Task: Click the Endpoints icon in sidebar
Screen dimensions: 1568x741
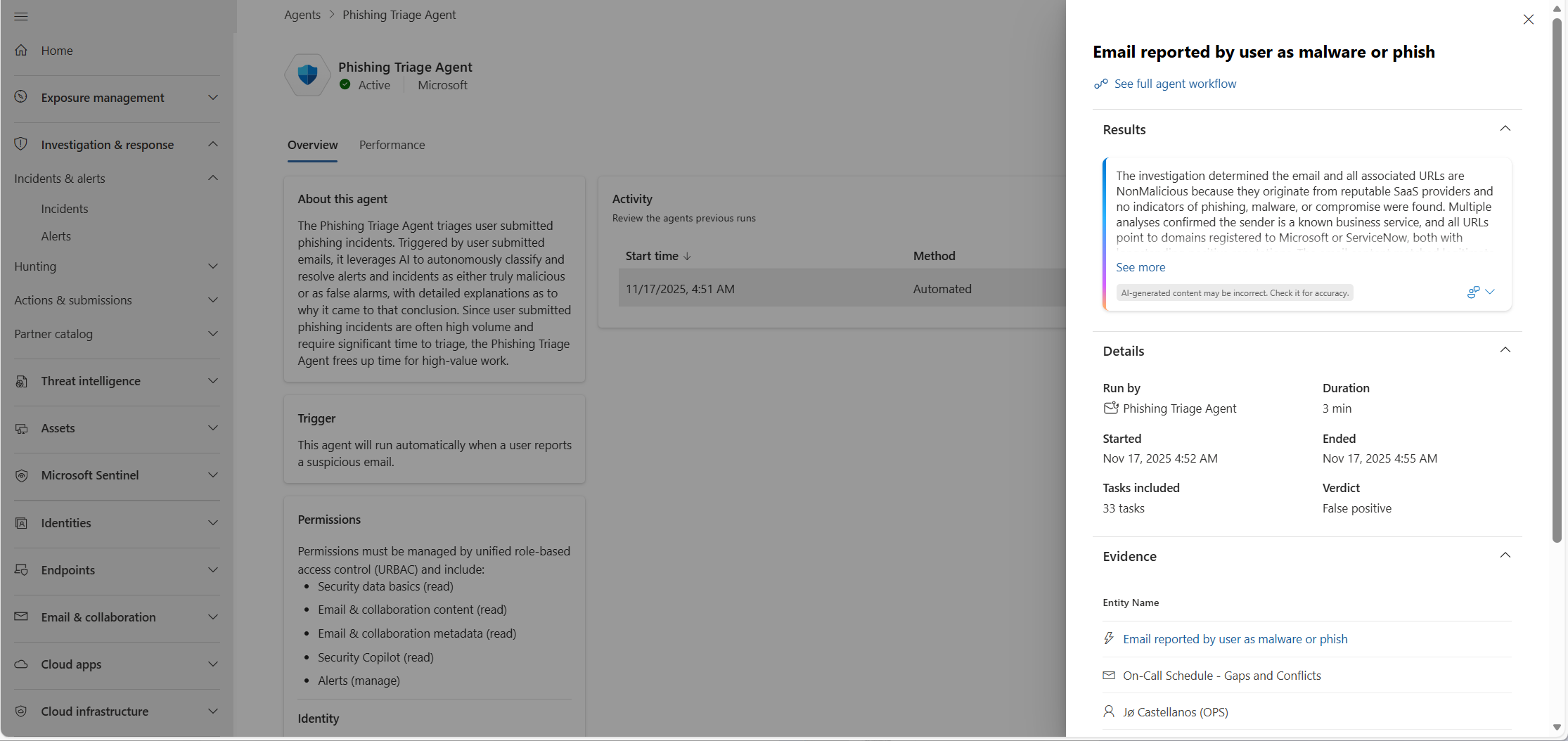Action: pyautogui.click(x=21, y=570)
